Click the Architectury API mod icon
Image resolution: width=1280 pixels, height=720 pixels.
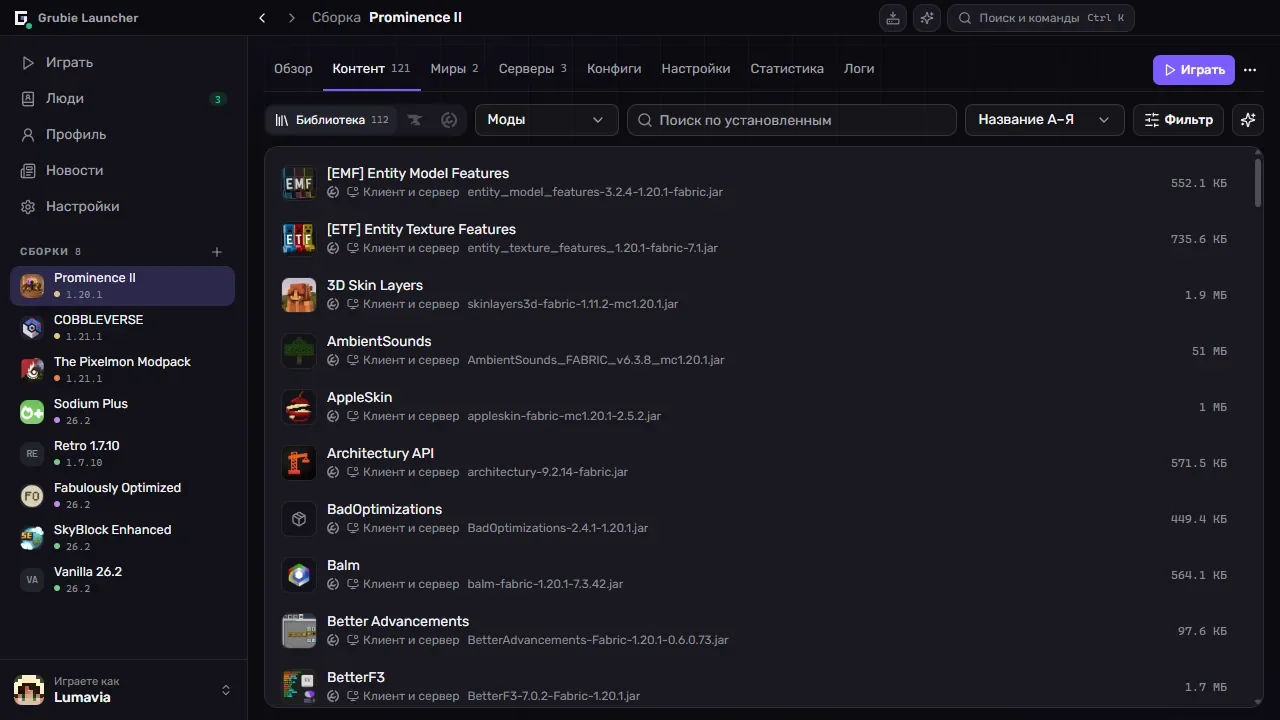click(x=299, y=463)
